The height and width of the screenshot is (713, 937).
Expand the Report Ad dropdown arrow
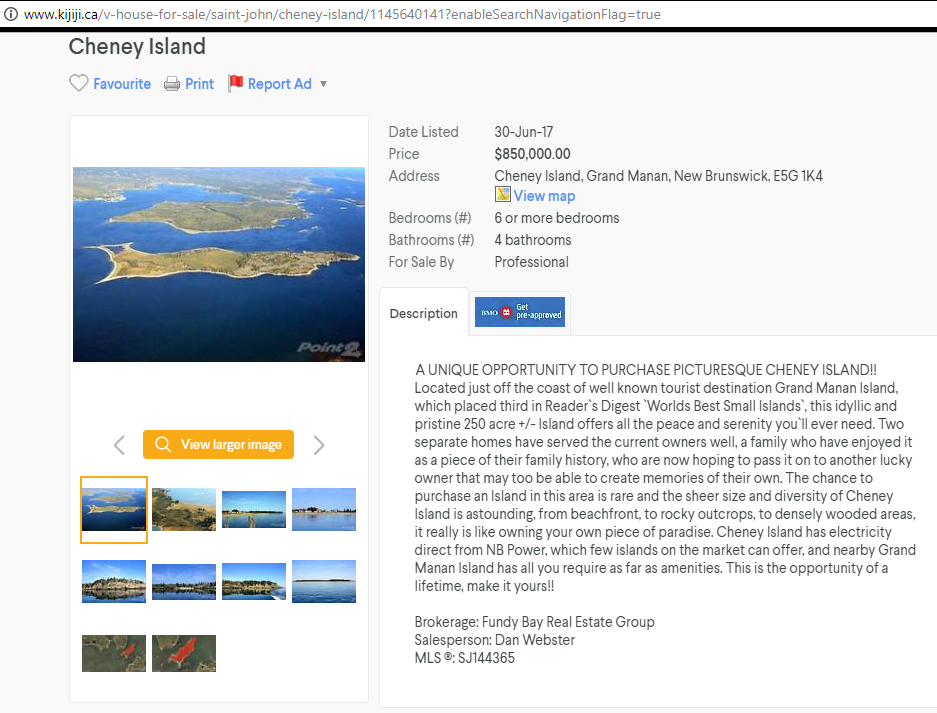[x=322, y=84]
